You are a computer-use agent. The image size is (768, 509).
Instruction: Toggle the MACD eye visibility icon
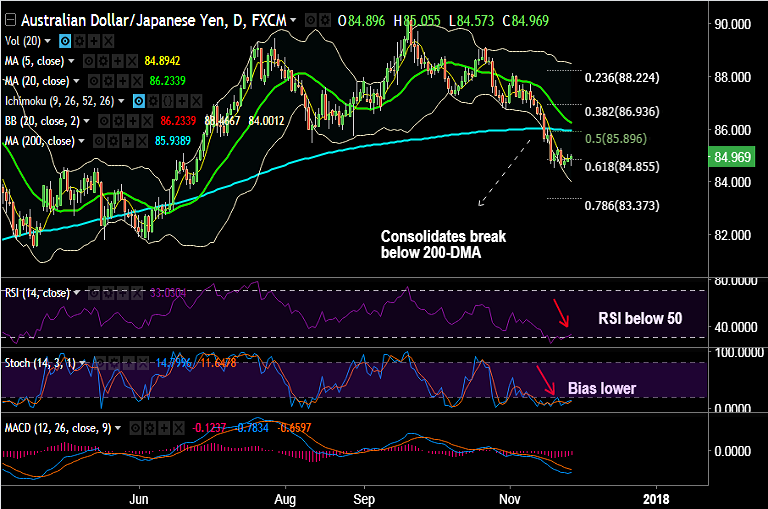[135, 428]
